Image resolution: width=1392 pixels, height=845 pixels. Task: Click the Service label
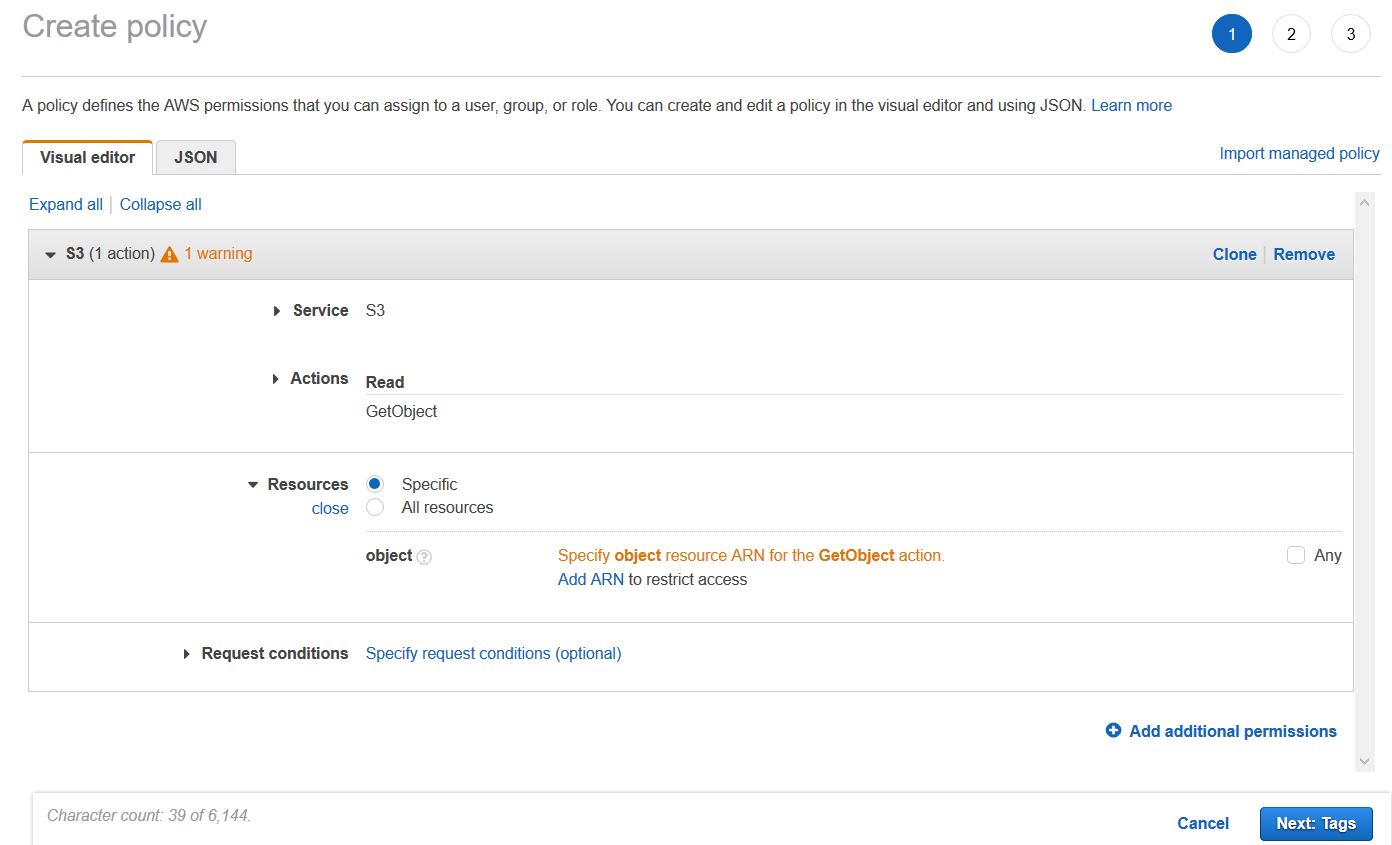(x=321, y=311)
